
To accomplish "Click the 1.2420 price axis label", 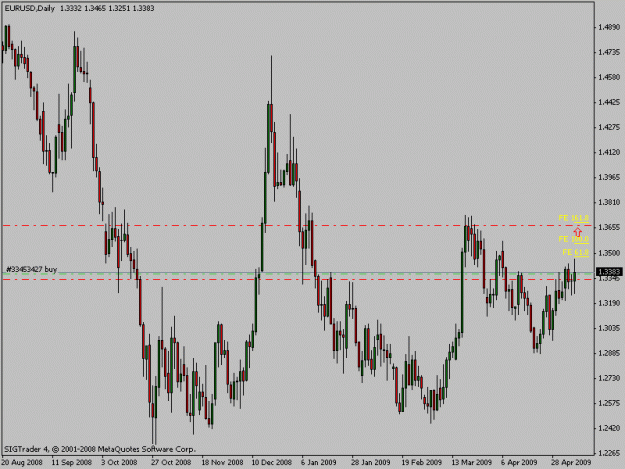I will coord(609,428).
